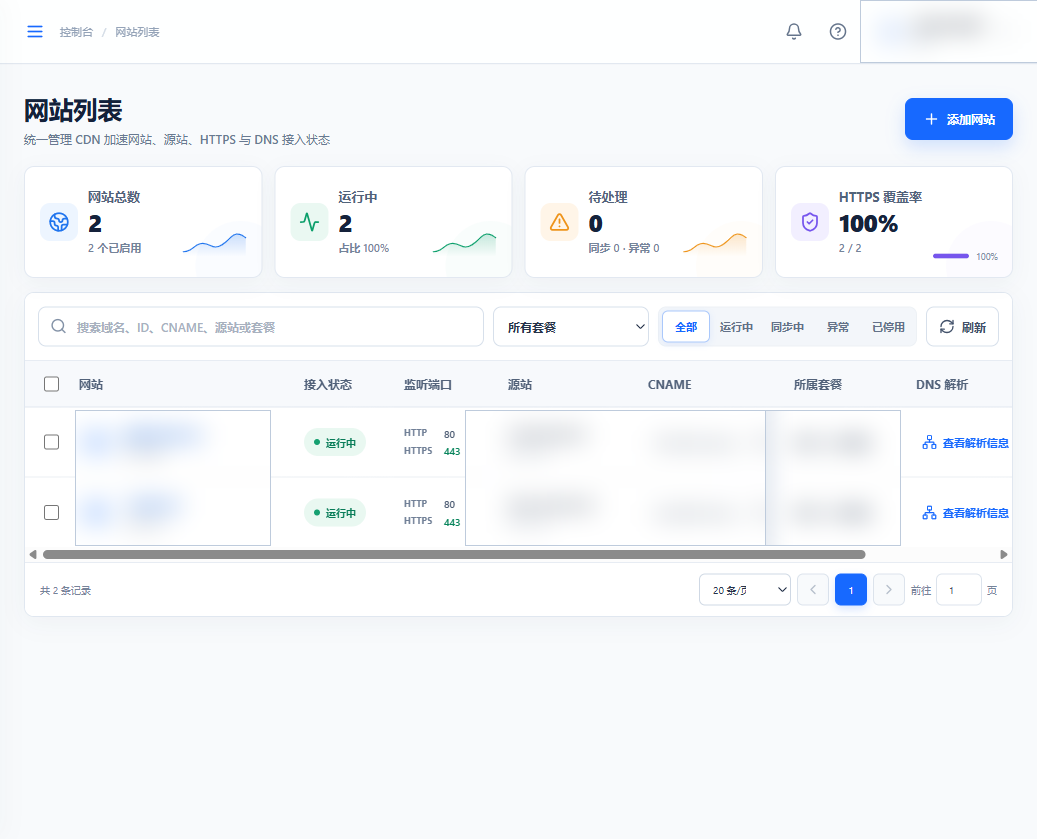Click the search magnifier icon

[x=58, y=327]
